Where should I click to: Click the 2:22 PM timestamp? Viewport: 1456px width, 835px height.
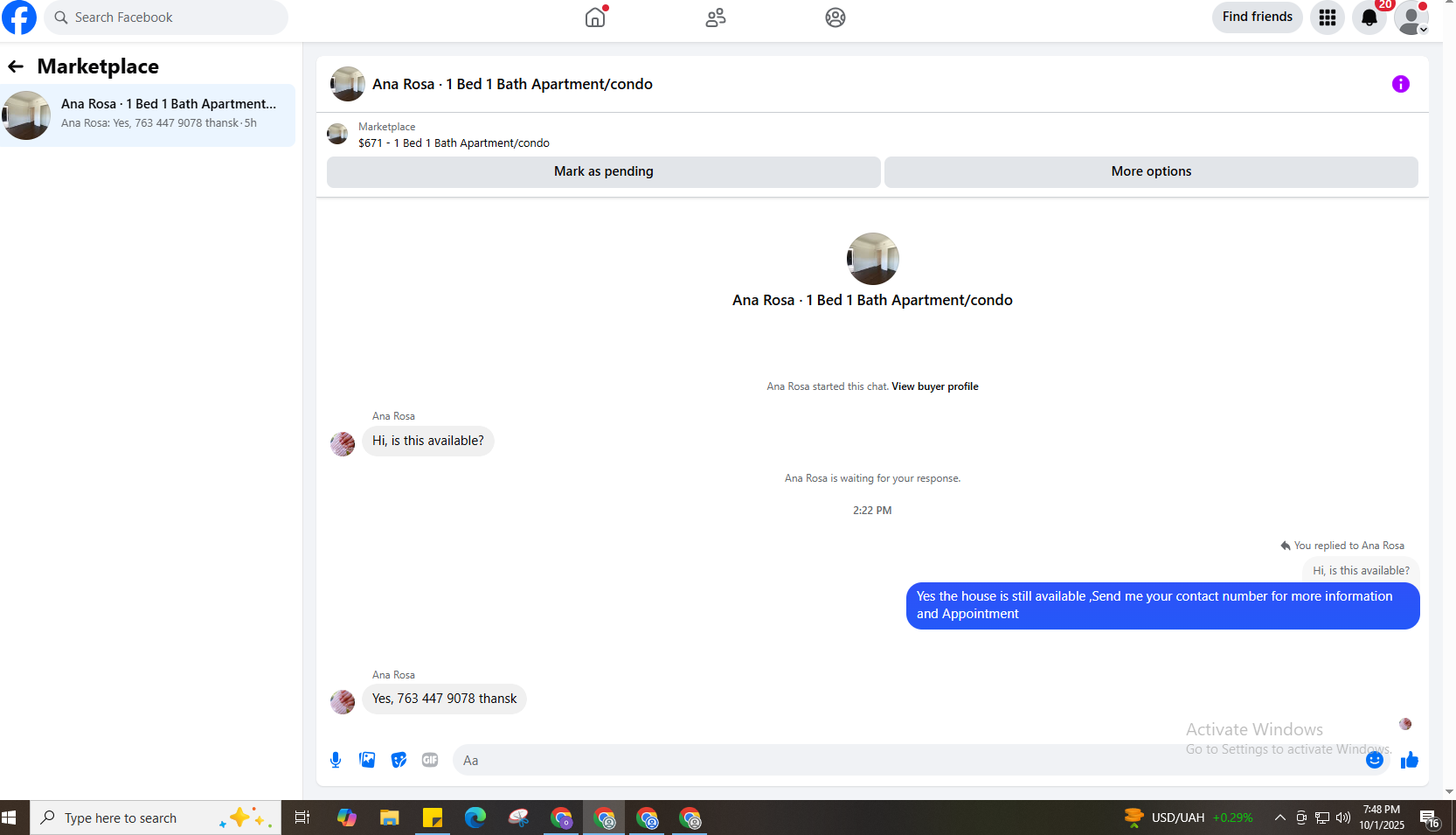872,511
